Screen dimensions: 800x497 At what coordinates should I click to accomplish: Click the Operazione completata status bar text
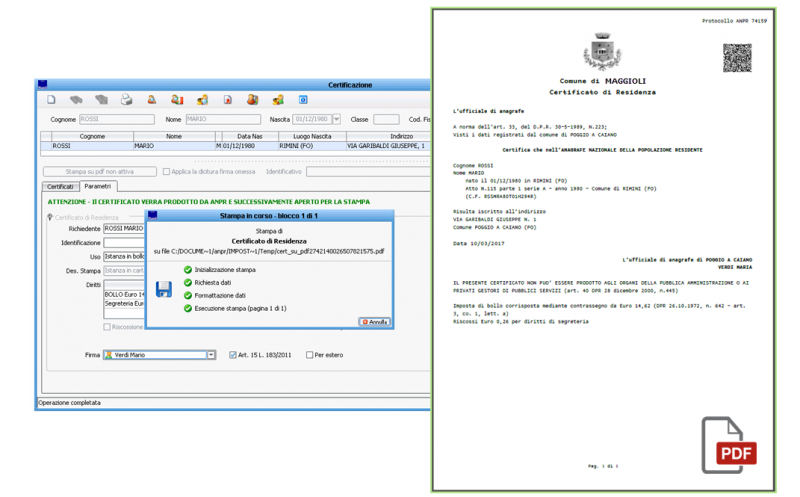point(69,403)
